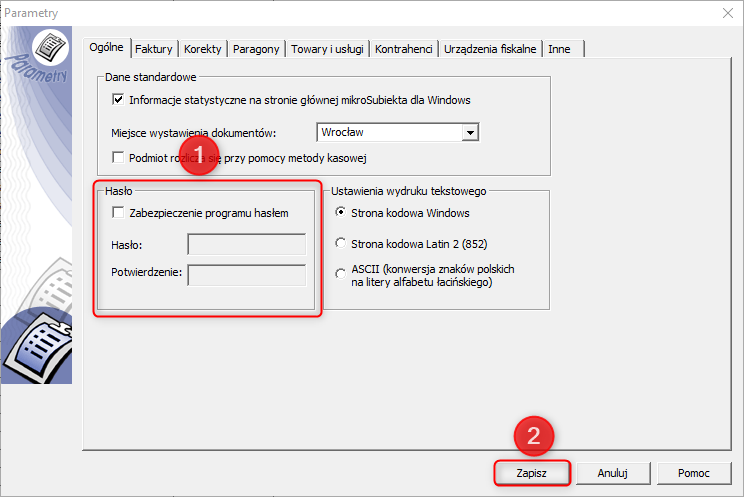Image resolution: width=744 pixels, height=497 pixels.
Task: Switch to the Ogólne tab
Action: coord(106,47)
